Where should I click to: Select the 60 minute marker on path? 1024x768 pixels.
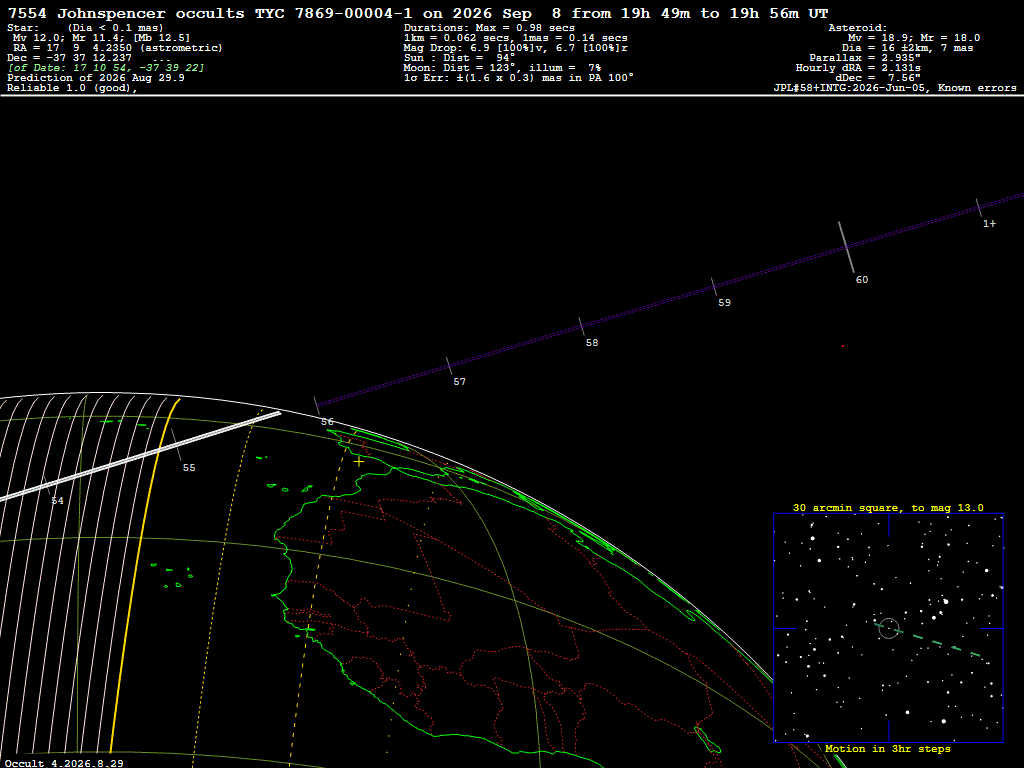862,280
